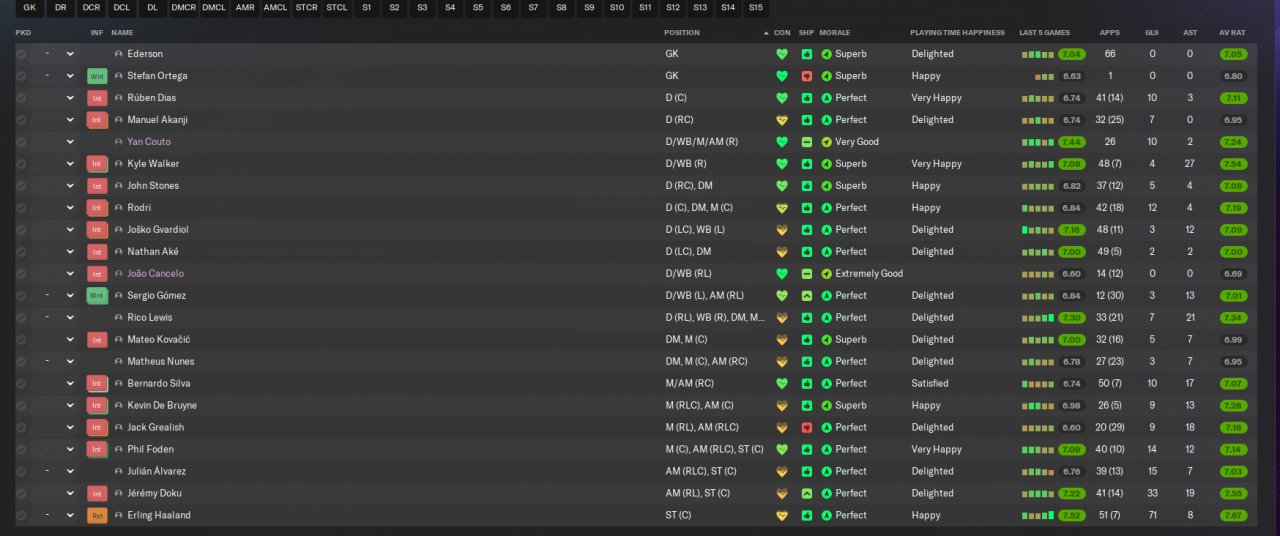The width and height of the screenshot is (1280, 536).
Task: Click the person icon next to Matheus Nunes
Action: [119, 362]
